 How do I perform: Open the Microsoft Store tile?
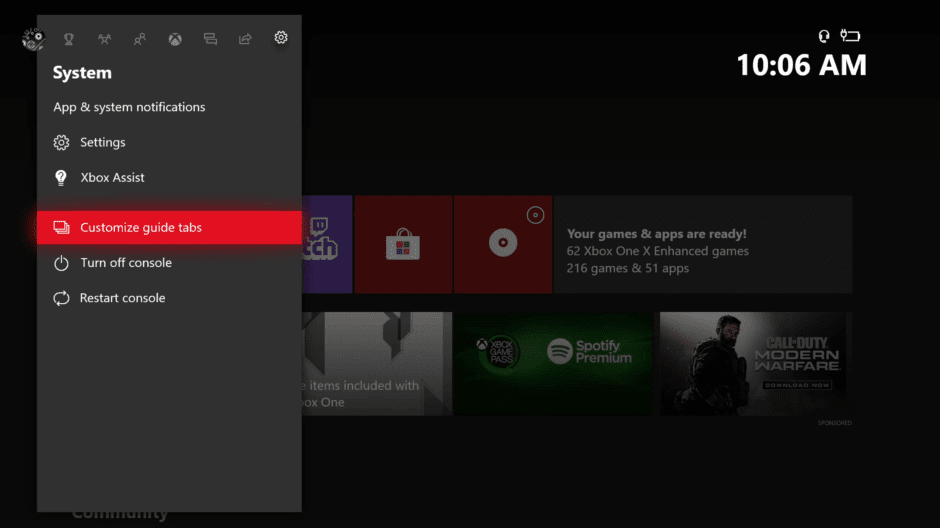[403, 245]
